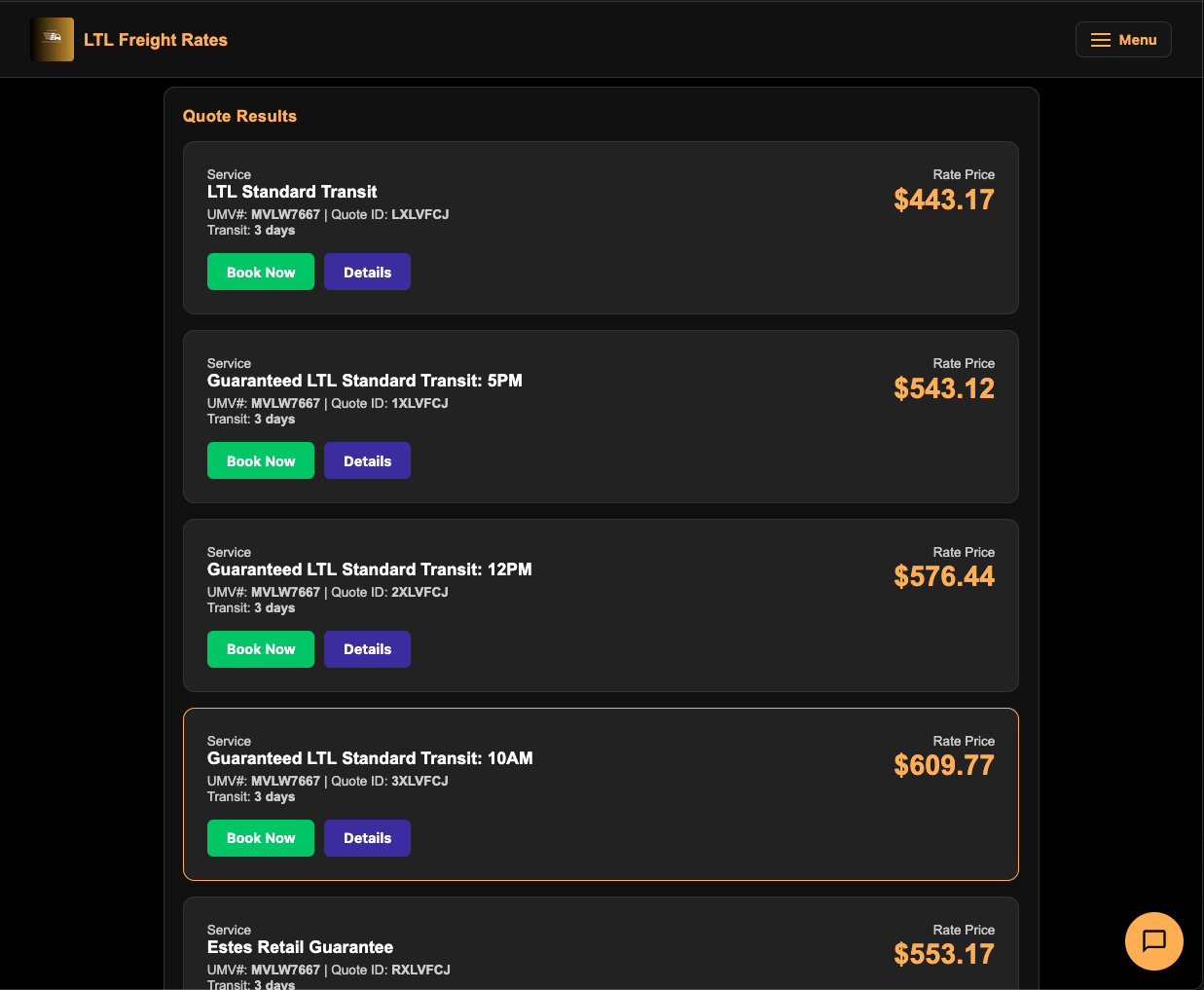Click the Menu button top right

tap(1123, 39)
